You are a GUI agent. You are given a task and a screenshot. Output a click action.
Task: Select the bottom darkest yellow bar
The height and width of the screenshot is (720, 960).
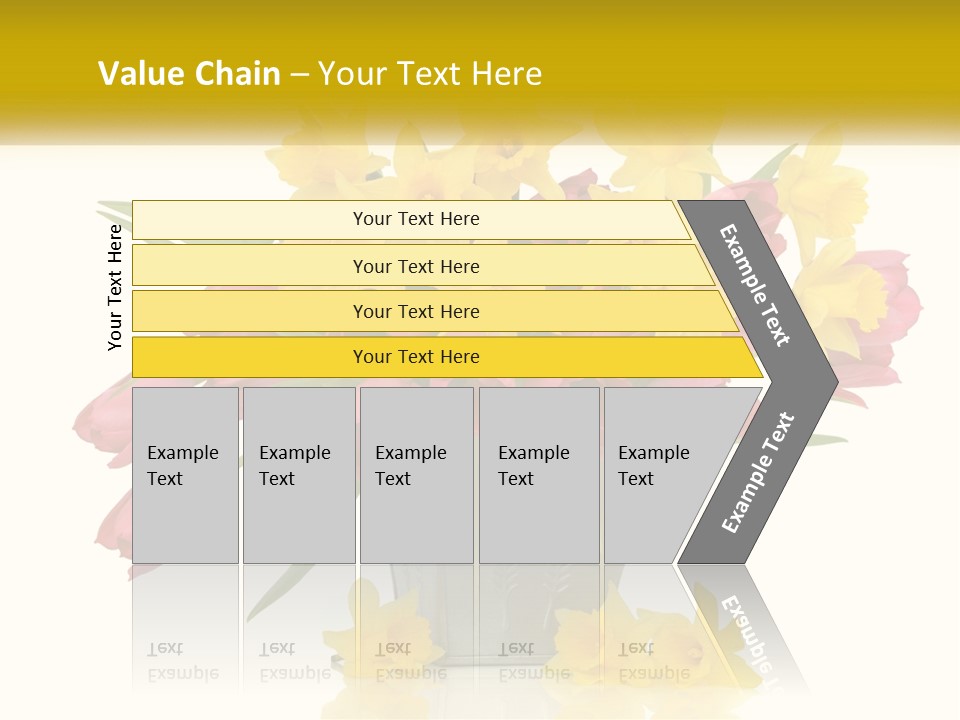(x=416, y=357)
